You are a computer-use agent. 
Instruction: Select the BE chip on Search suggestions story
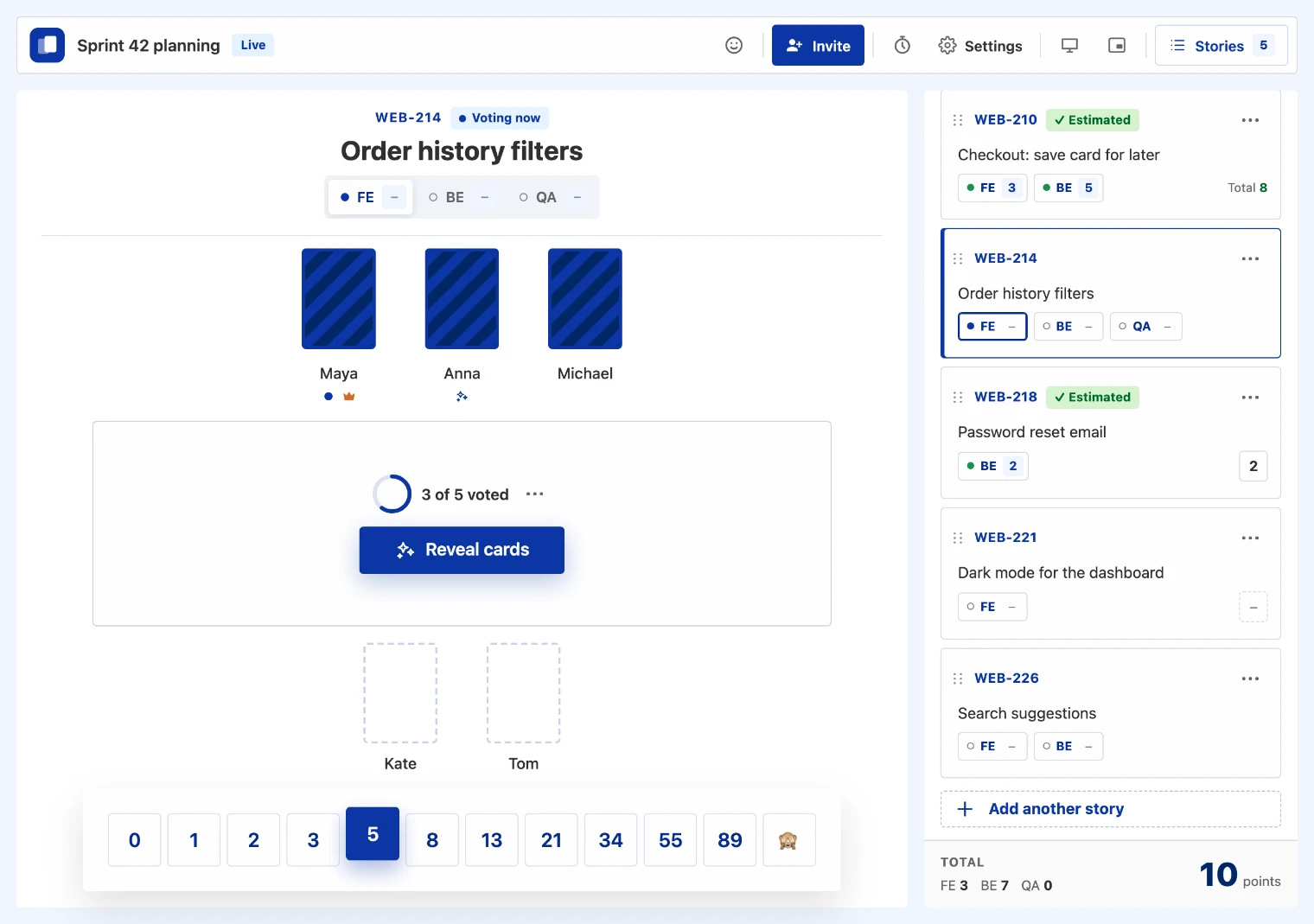[1068, 746]
